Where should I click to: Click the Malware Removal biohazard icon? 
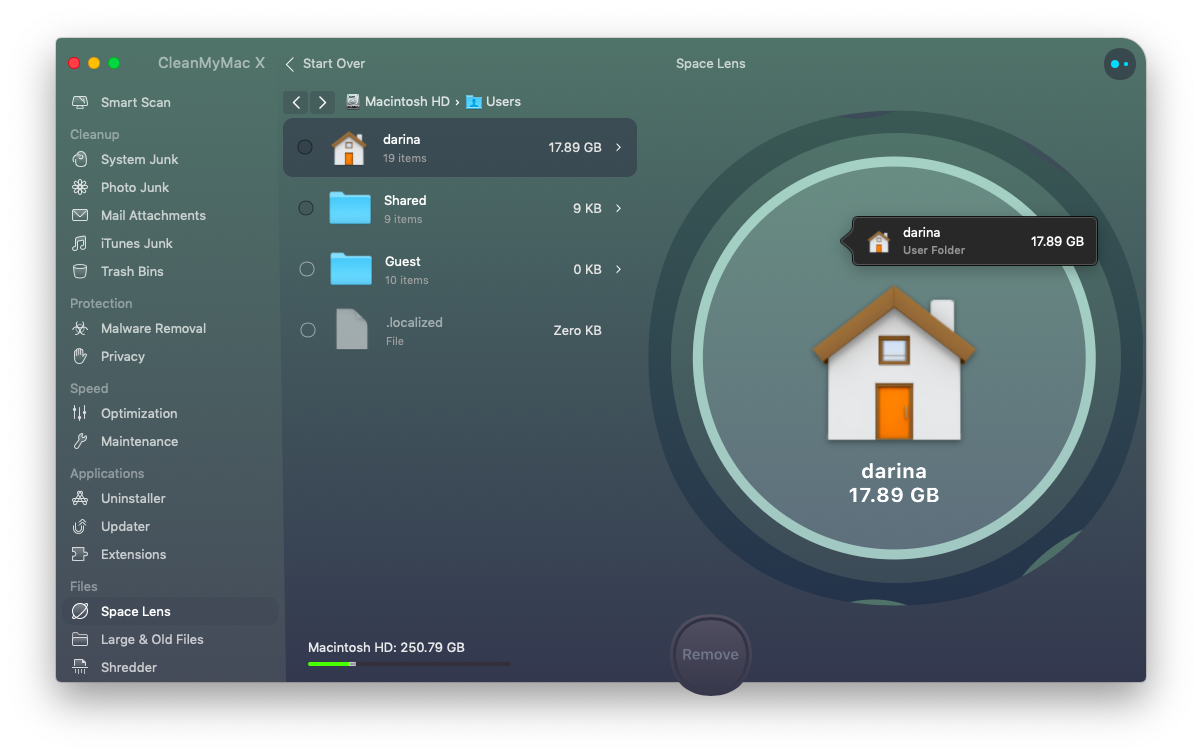pyautogui.click(x=80, y=328)
